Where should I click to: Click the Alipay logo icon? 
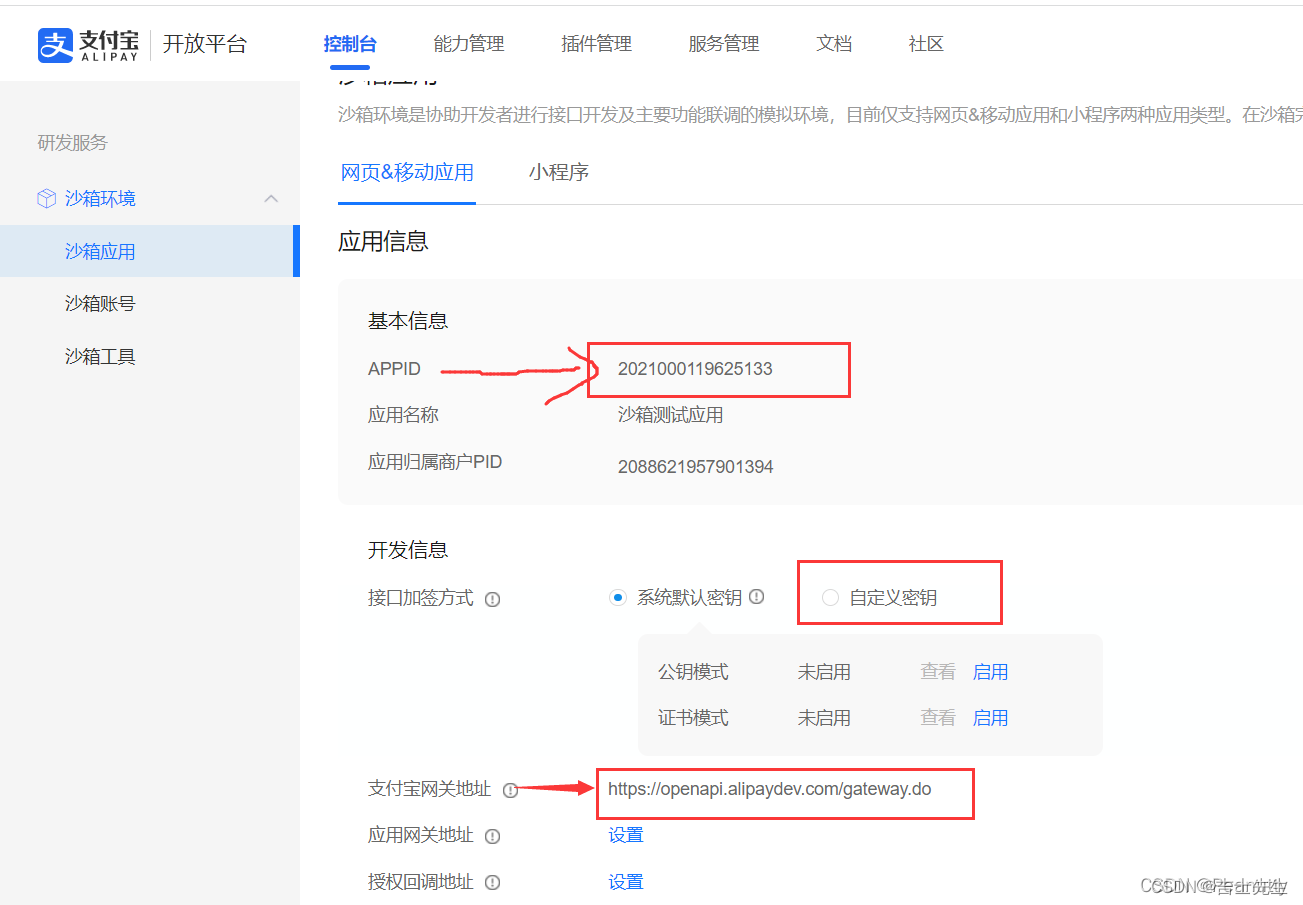(x=56, y=45)
